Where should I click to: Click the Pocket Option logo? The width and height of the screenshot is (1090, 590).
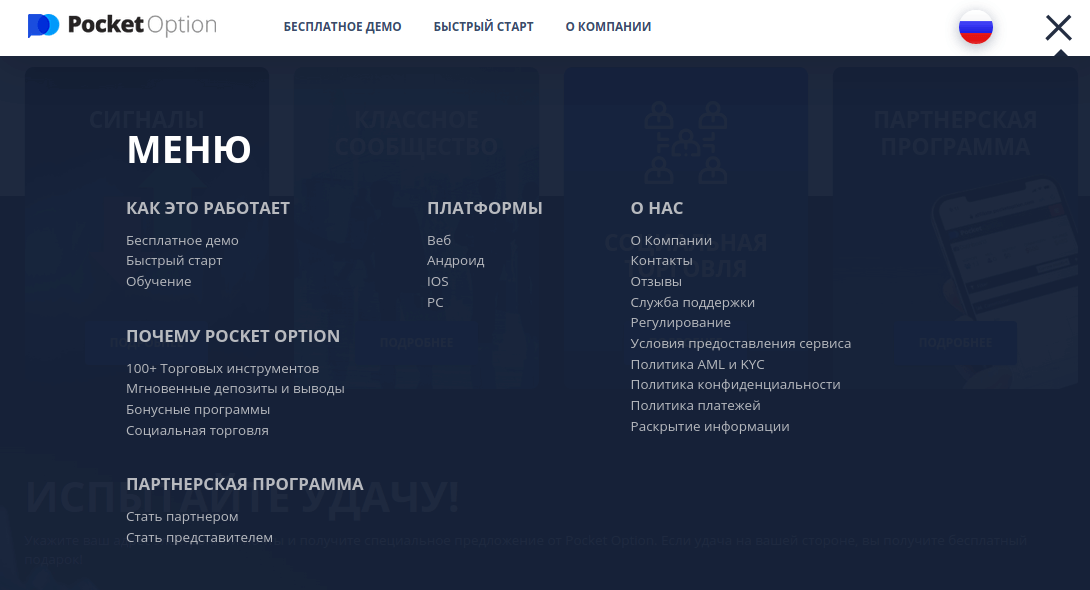click(x=122, y=26)
